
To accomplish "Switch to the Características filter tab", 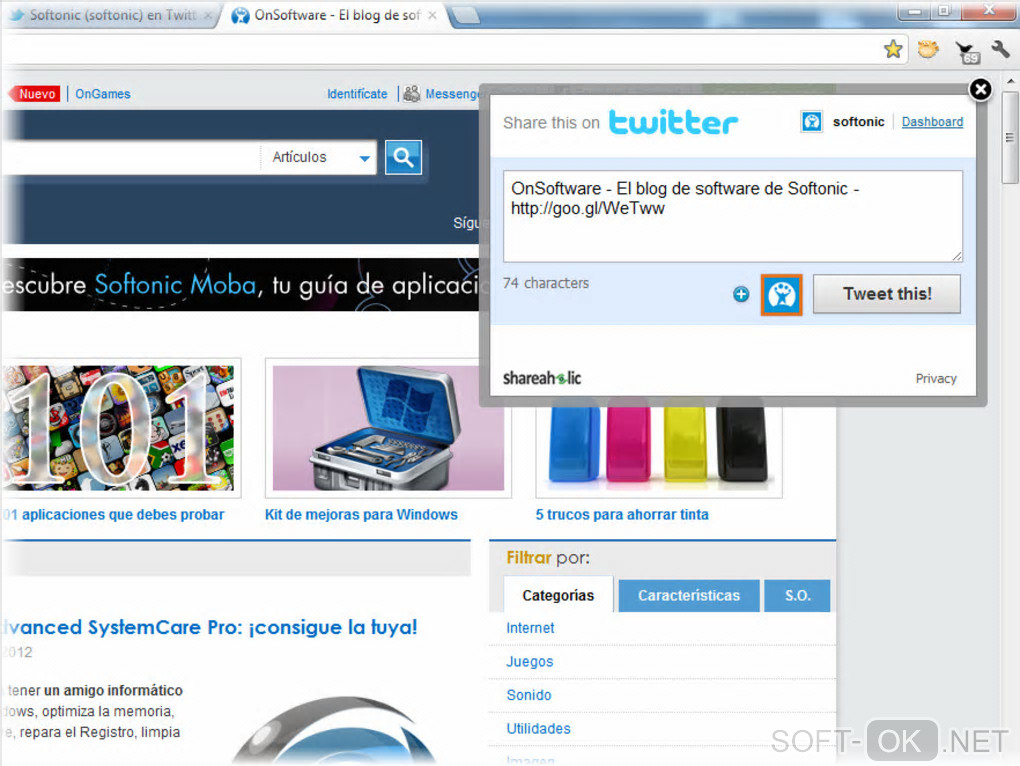I will click(x=689, y=596).
